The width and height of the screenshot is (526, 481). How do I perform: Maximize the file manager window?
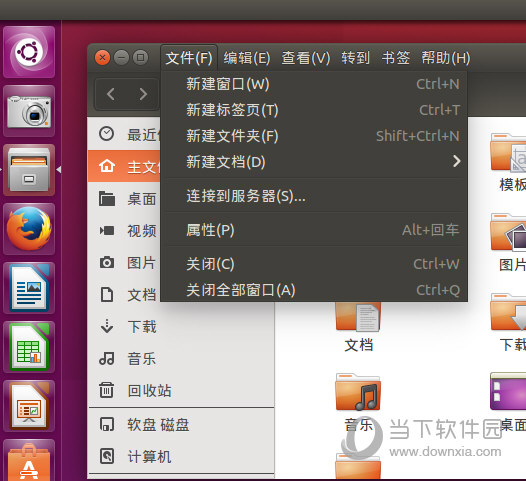coord(141,58)
